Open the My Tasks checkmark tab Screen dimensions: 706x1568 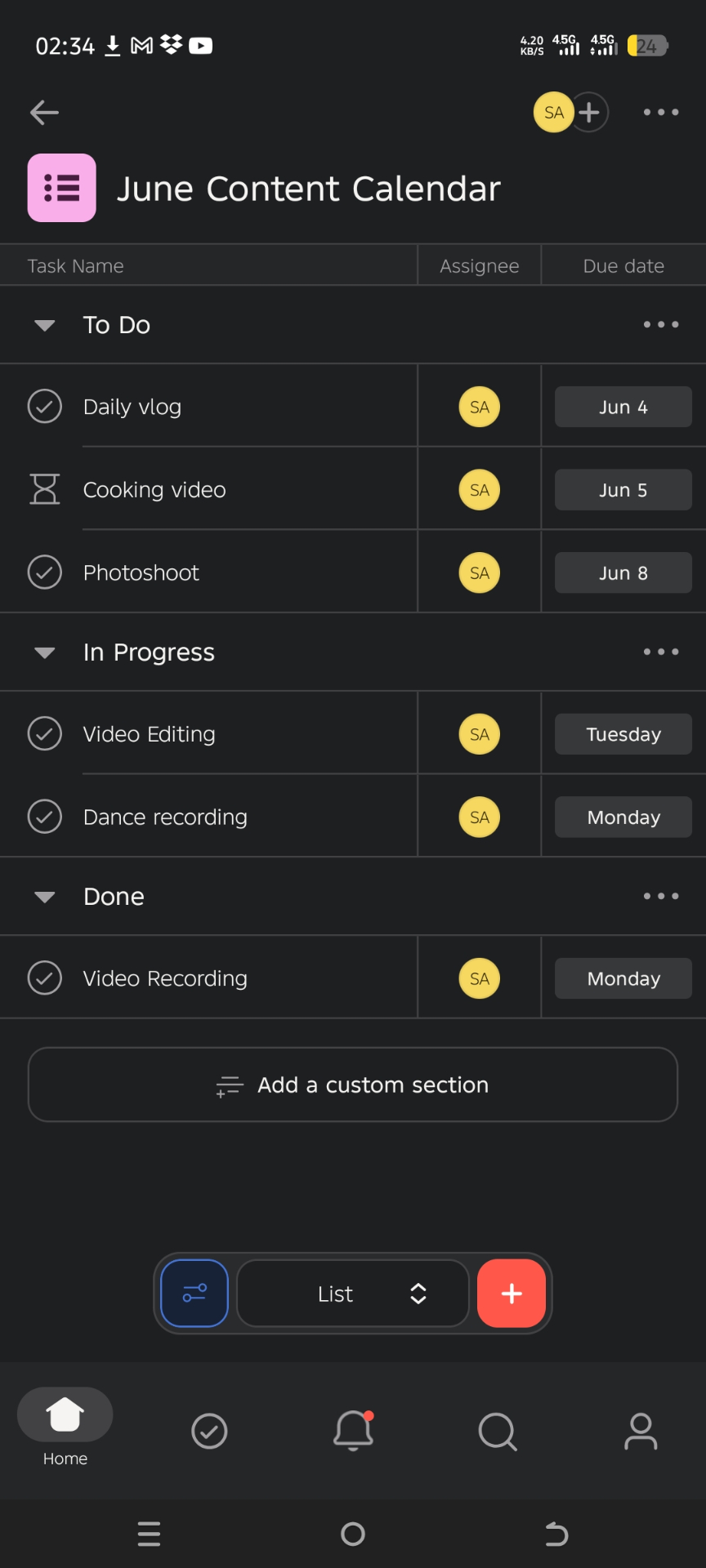[x=209, y=1431]
